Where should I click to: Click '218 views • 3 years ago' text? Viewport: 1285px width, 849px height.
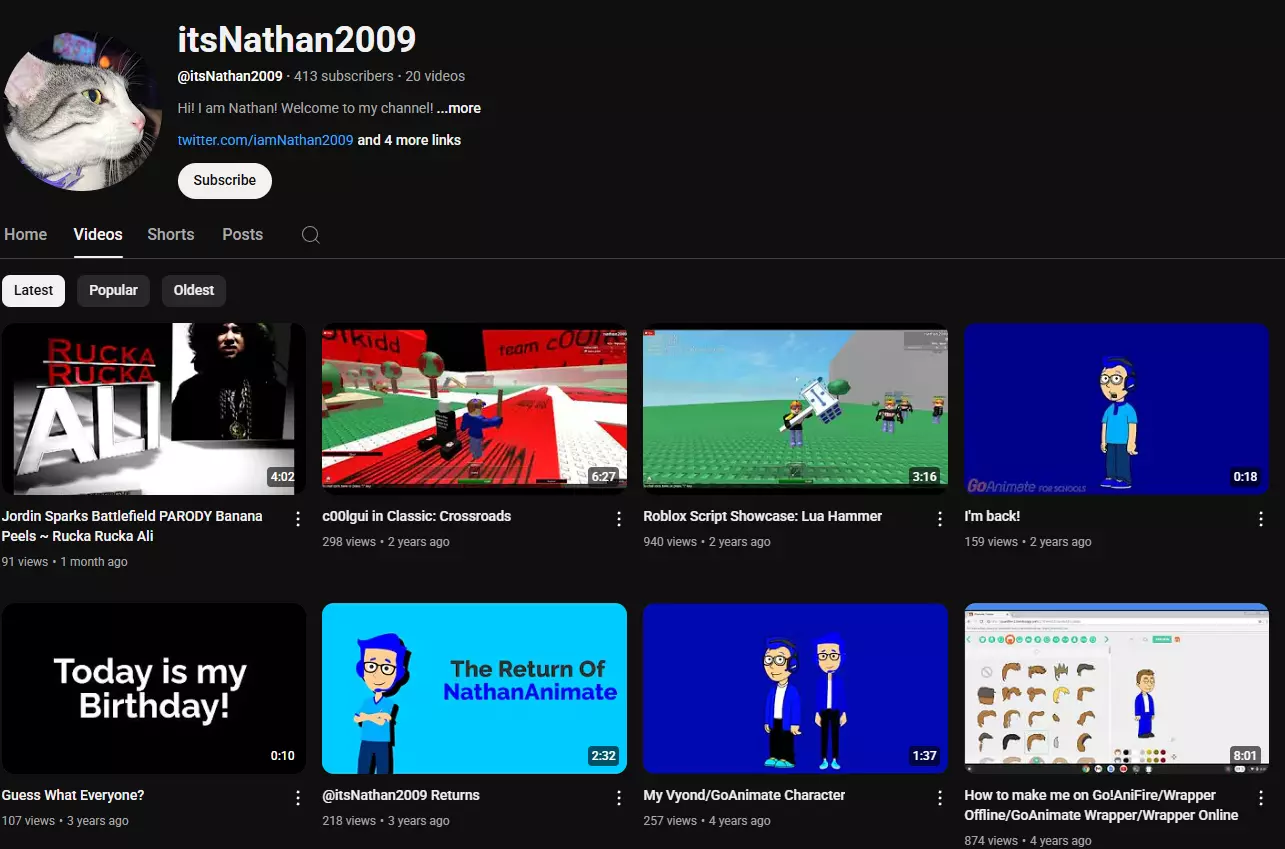[x=386, y=821]
